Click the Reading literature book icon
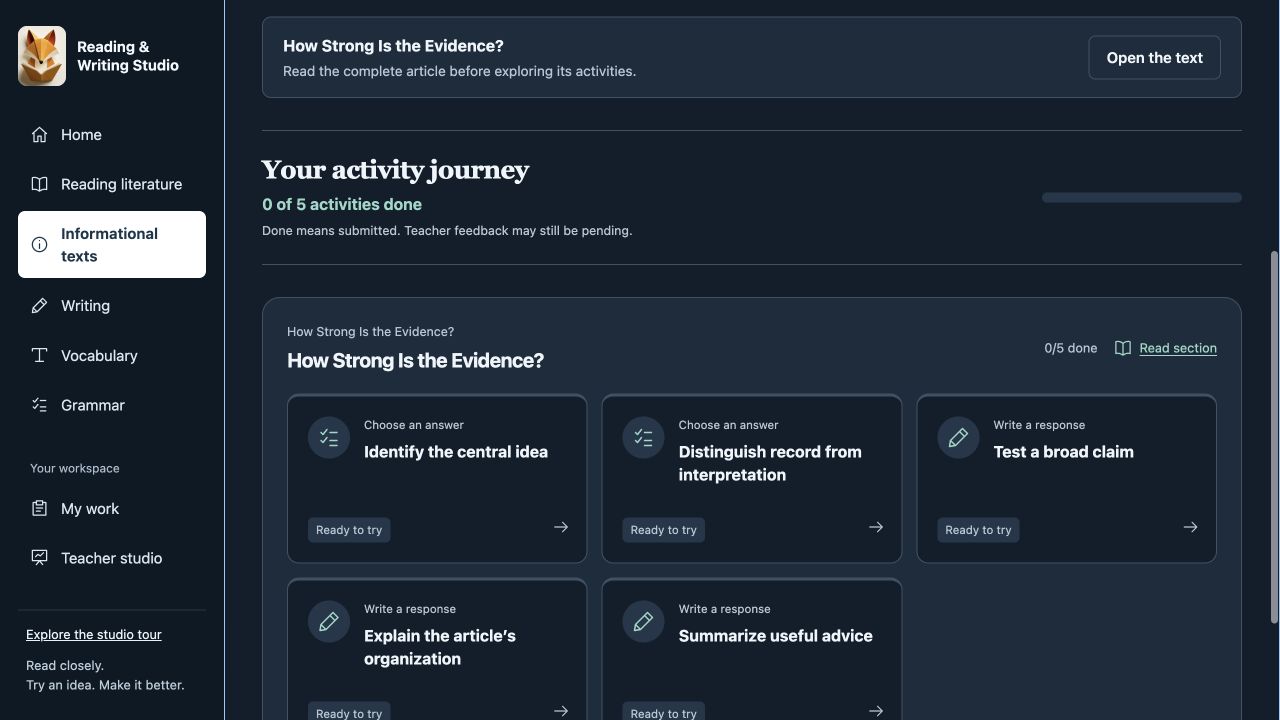1280x720 pixels. 39,184
